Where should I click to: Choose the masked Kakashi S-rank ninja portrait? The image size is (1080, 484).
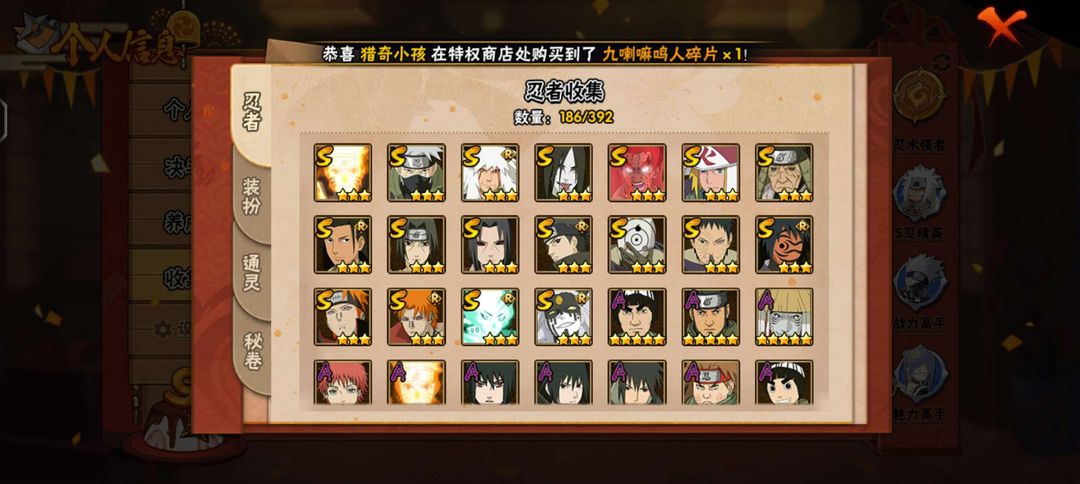pos(416,173)
